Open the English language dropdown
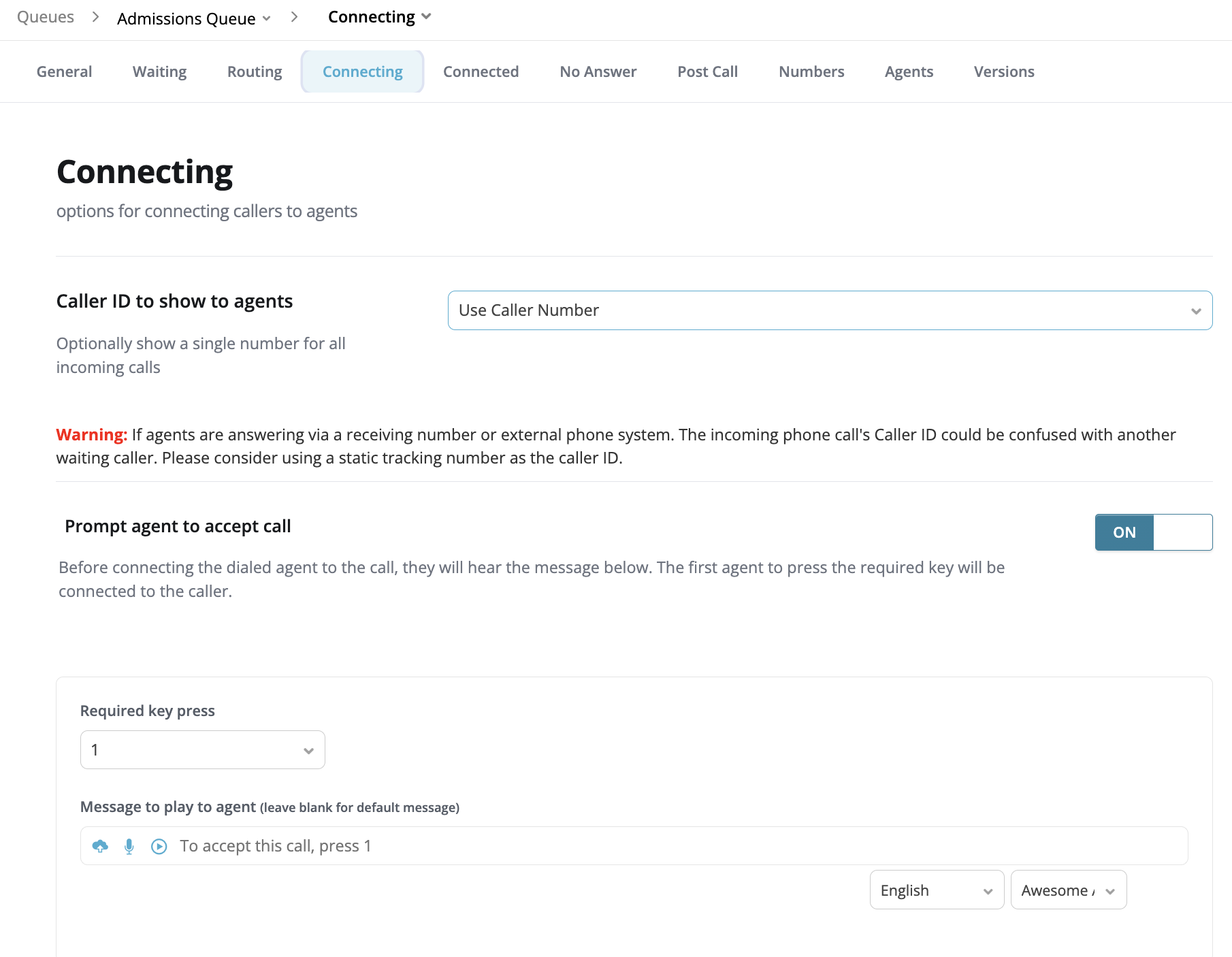 (x=937, y=890)
